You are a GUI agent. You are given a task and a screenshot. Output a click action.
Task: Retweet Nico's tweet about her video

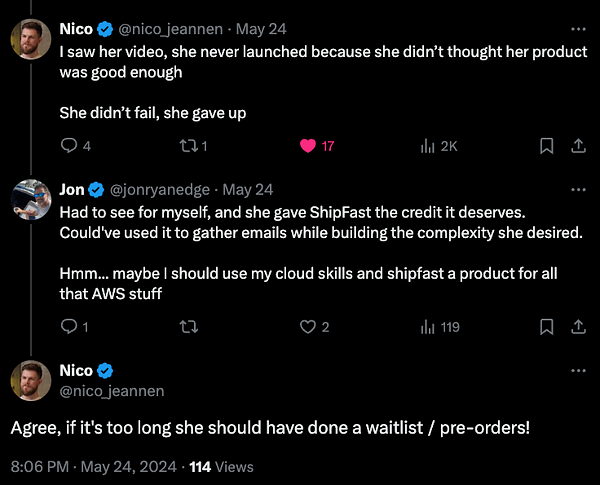189,146
